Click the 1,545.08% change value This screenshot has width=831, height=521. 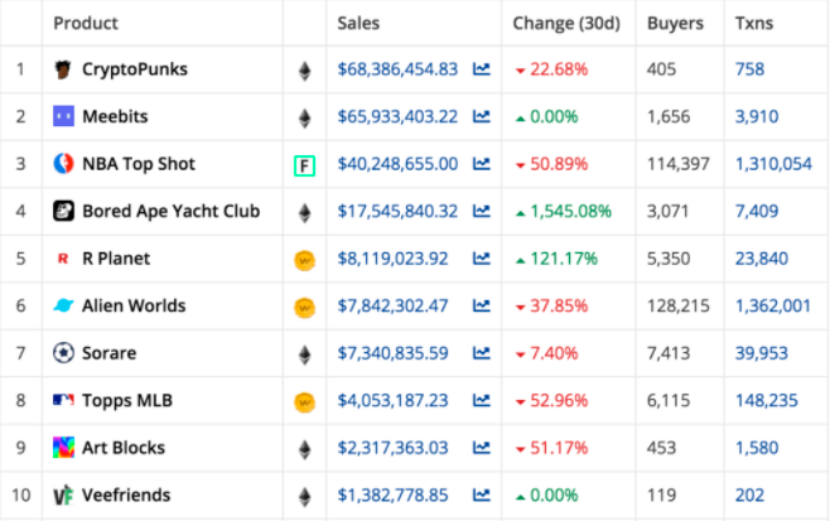(x=570, y=211)
